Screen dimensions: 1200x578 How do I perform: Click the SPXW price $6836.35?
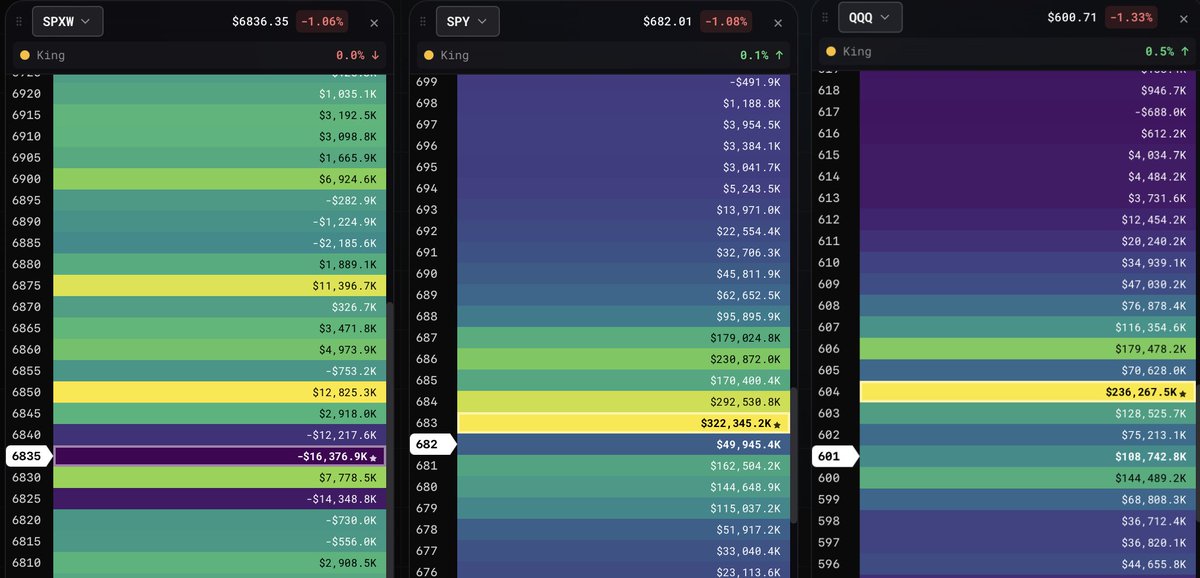tap(260, 21)
